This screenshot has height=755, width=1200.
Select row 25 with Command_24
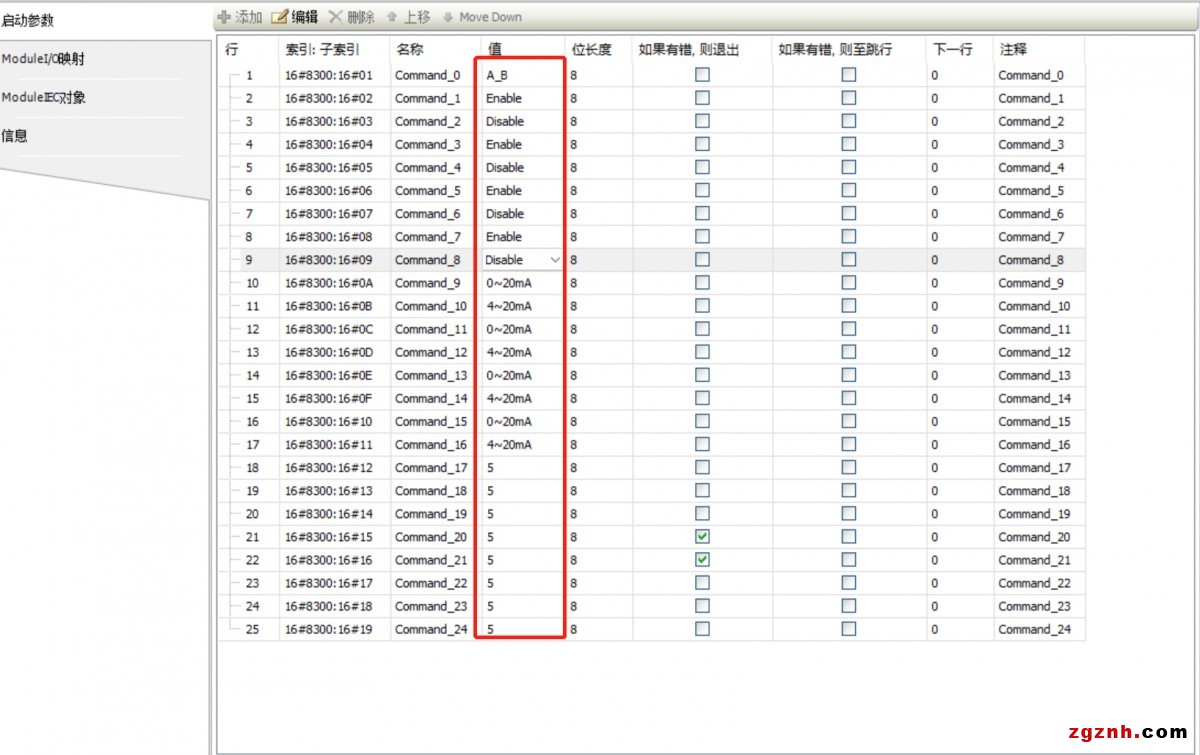pyautogui.click(x=250, y=629)
